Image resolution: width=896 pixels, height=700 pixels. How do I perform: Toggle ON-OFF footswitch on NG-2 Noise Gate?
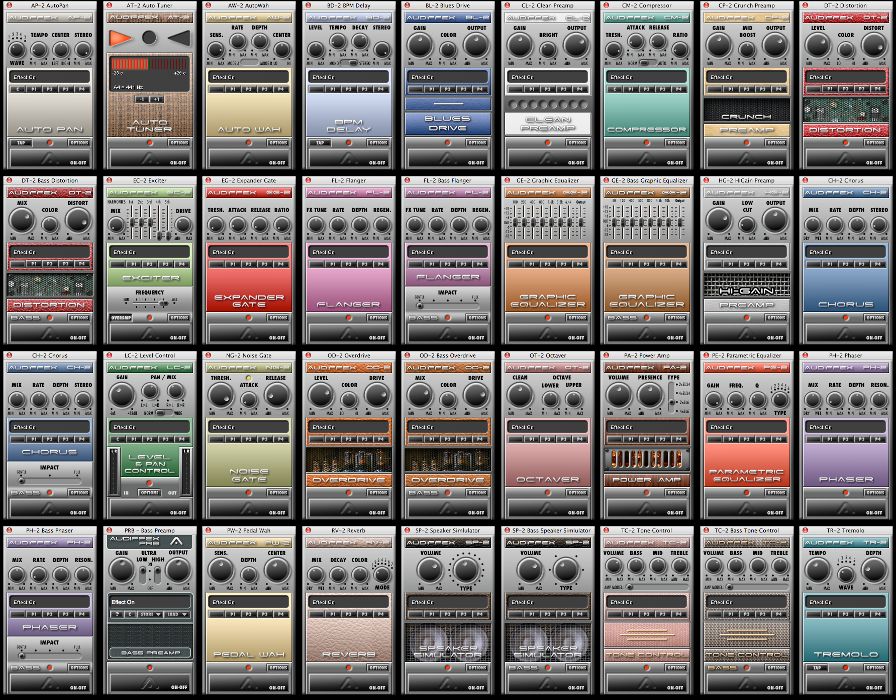click(249, 508)
